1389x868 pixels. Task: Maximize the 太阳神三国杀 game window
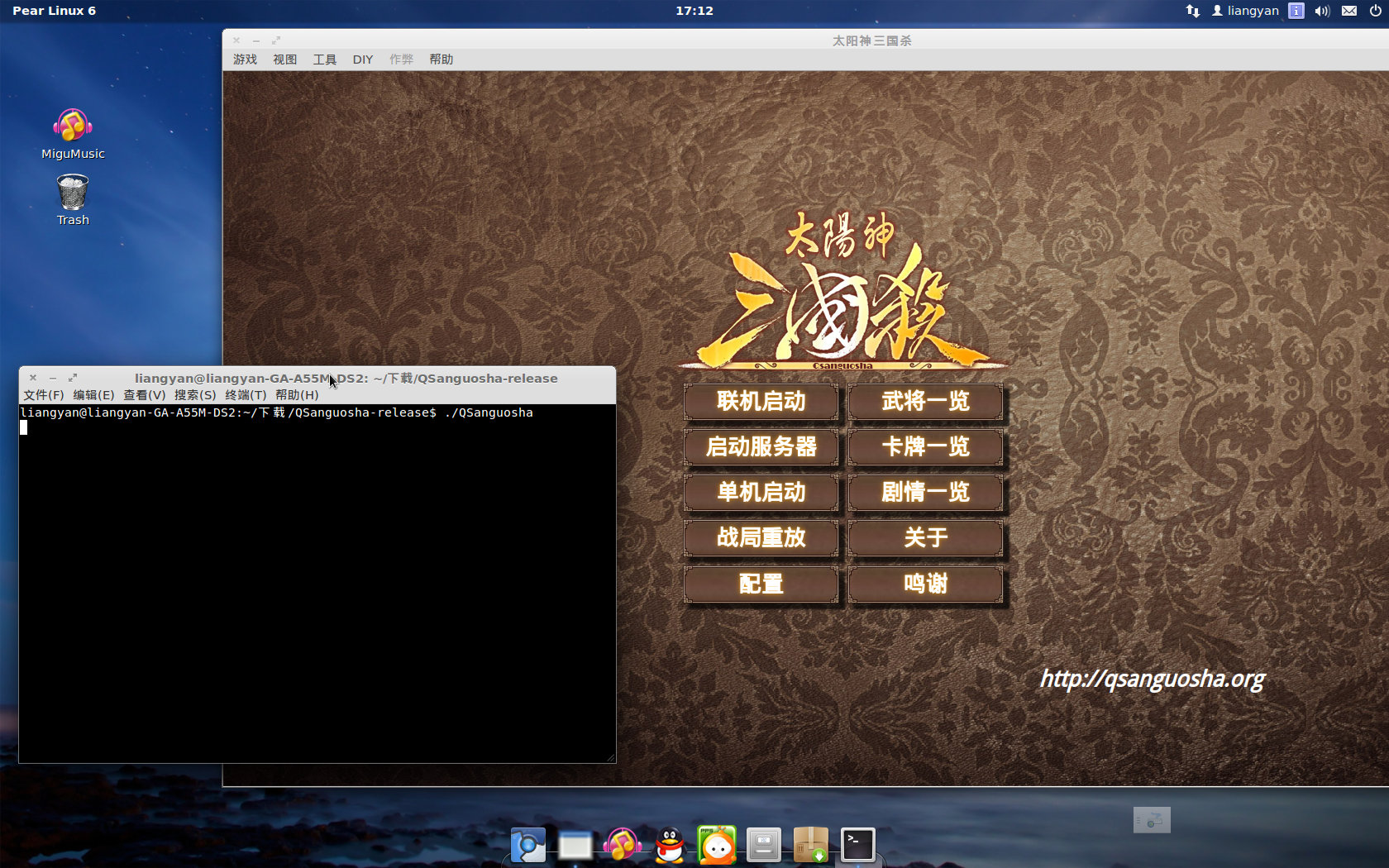click(x=276, y=41)
